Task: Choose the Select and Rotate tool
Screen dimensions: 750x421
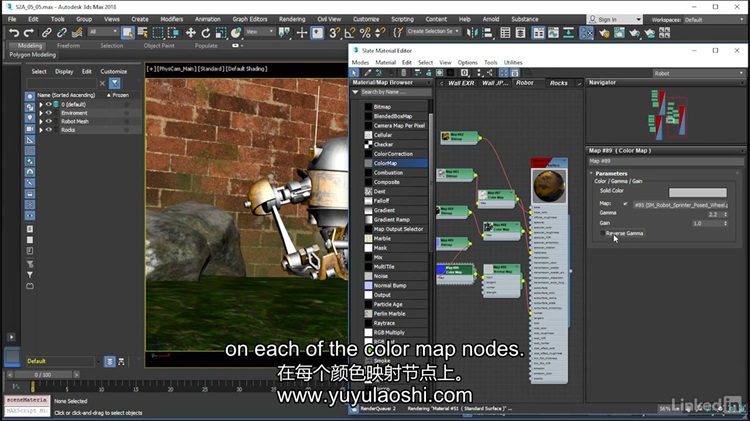Action: (x=206, y=33)
